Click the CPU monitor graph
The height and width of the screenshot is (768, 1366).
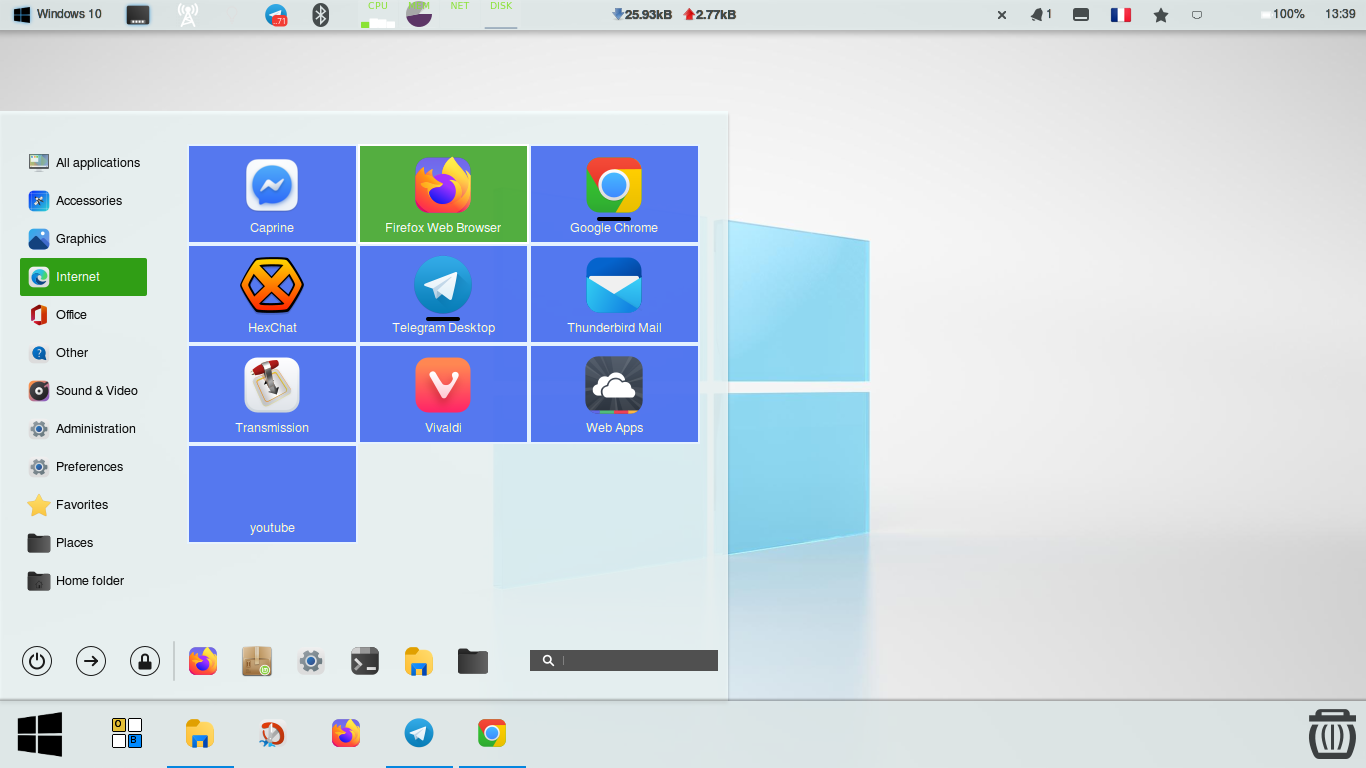click(x=378, y=15)
